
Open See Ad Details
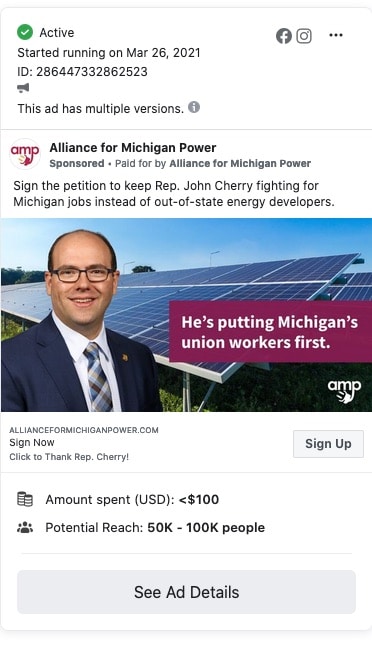(186, 592)
